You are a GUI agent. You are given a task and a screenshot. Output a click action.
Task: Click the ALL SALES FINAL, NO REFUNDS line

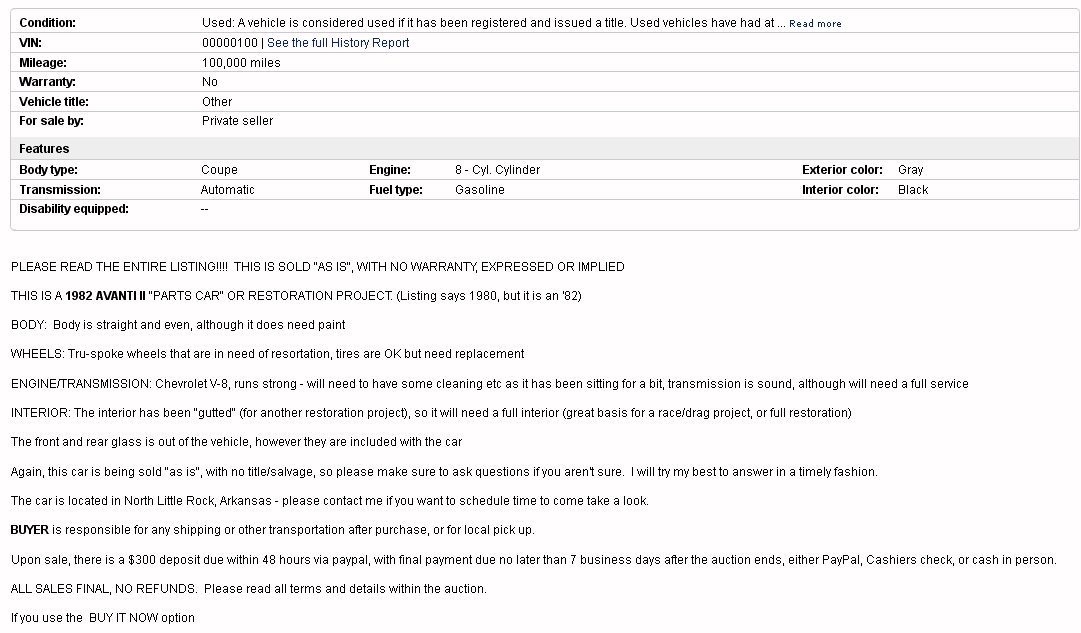click(x=248, y=589)
